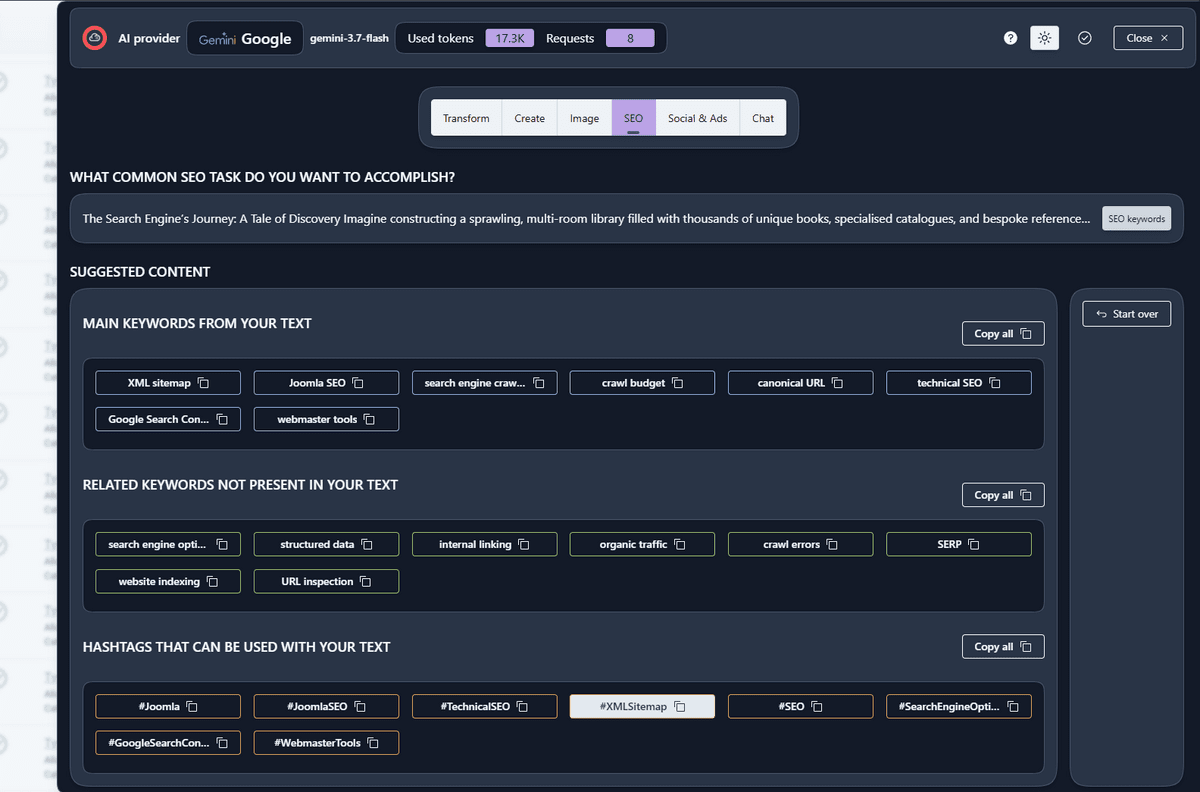Click the SEO keywords button
Image resolution: width=1200 pixels, height=792 pixels.
1136,218
